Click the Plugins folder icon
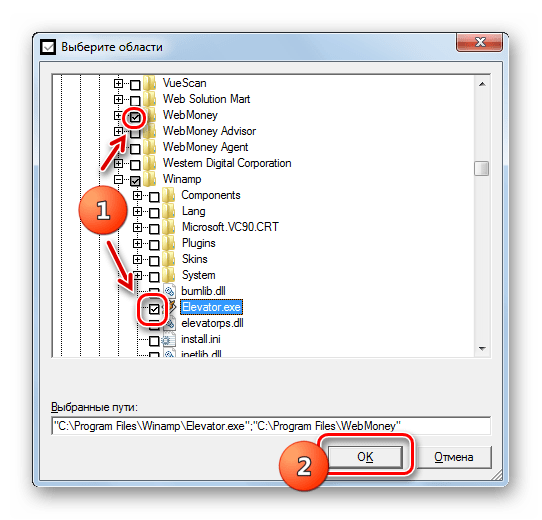This screenshot has height=520, width=542. (x=169, y=243)
